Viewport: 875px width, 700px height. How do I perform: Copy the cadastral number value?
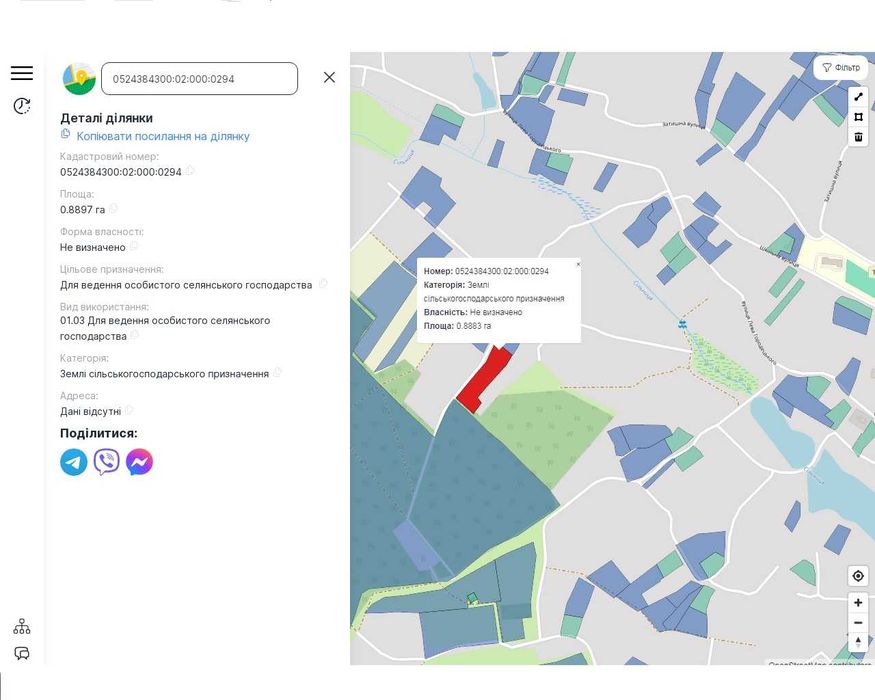[190, 171]
